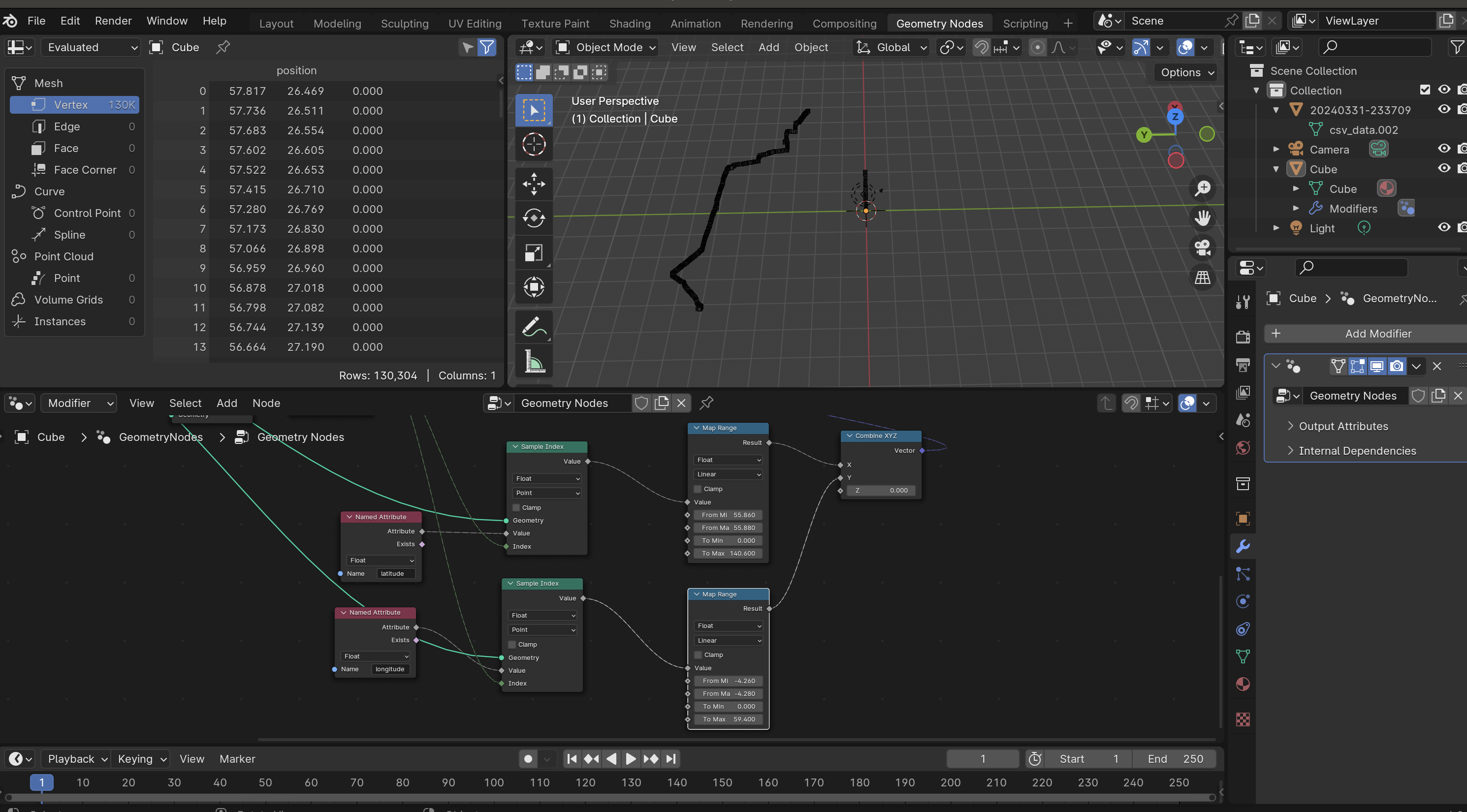This screenshot has height=812, width=1467.
Task: Open the Evaluated dropdown in spreadsheet
Action: click(x=90, y=47)
